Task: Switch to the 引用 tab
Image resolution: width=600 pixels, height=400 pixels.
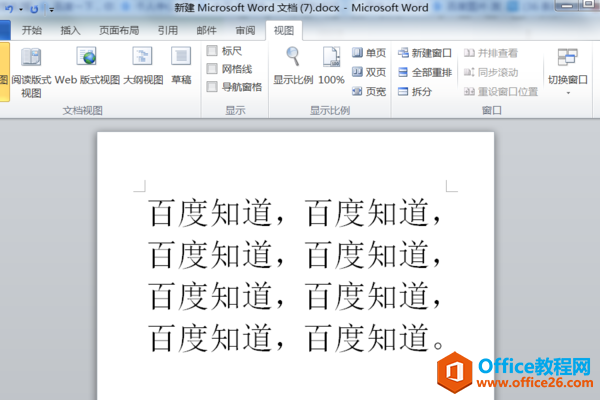Action: click(168, 30)
